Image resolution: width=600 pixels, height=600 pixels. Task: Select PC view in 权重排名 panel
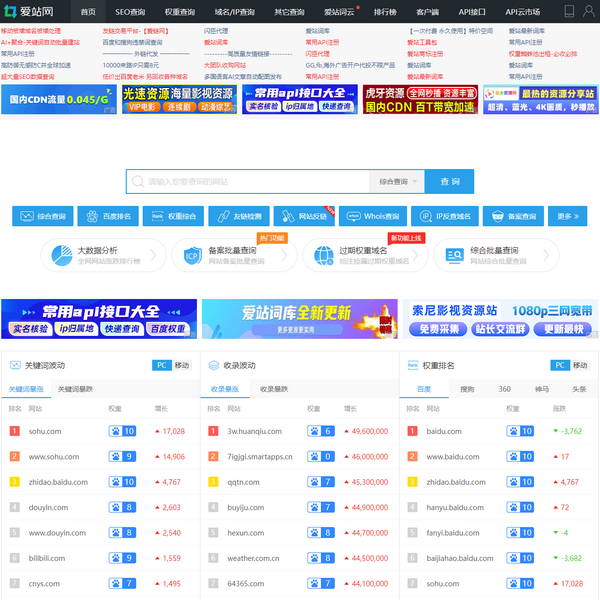coord(561,366)
